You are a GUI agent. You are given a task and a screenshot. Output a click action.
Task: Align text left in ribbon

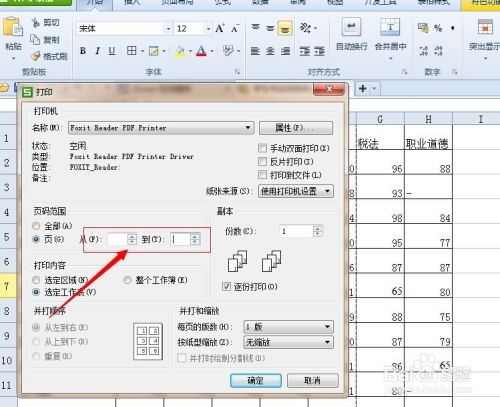point(255,51)
